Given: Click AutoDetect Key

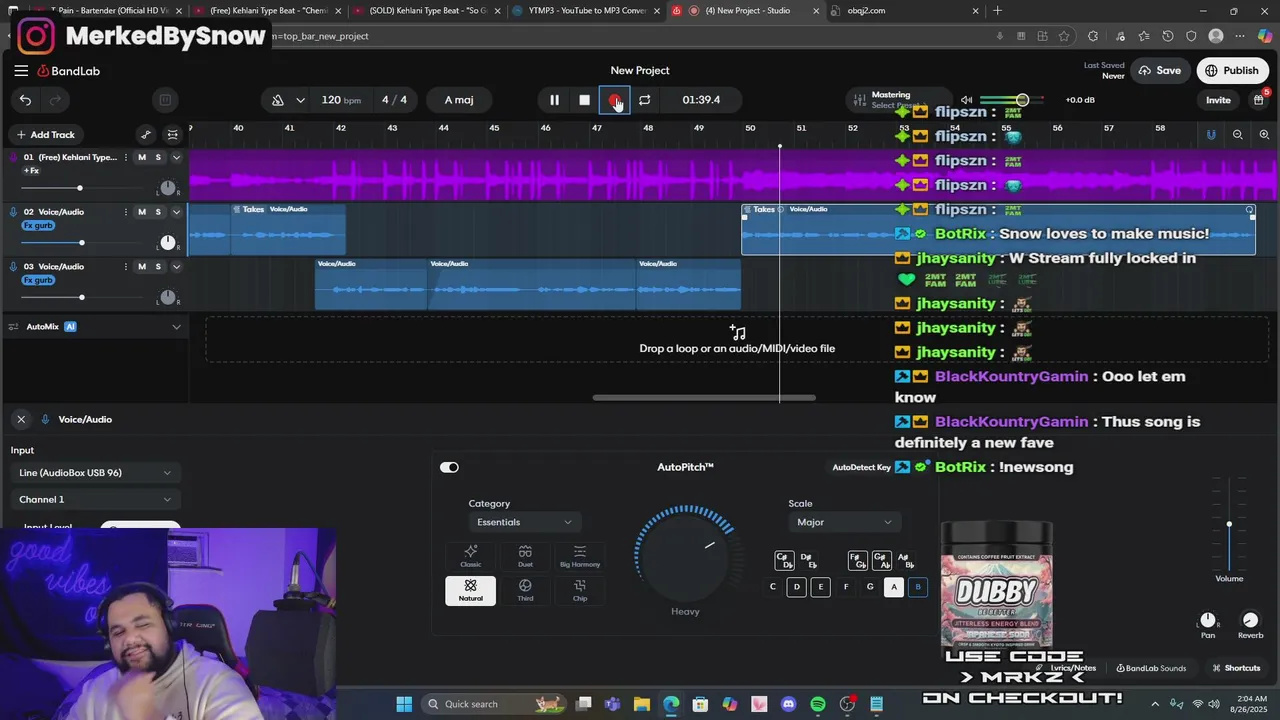Looking at the screenshot, I should pyautogui.click(x=862, y=467).
